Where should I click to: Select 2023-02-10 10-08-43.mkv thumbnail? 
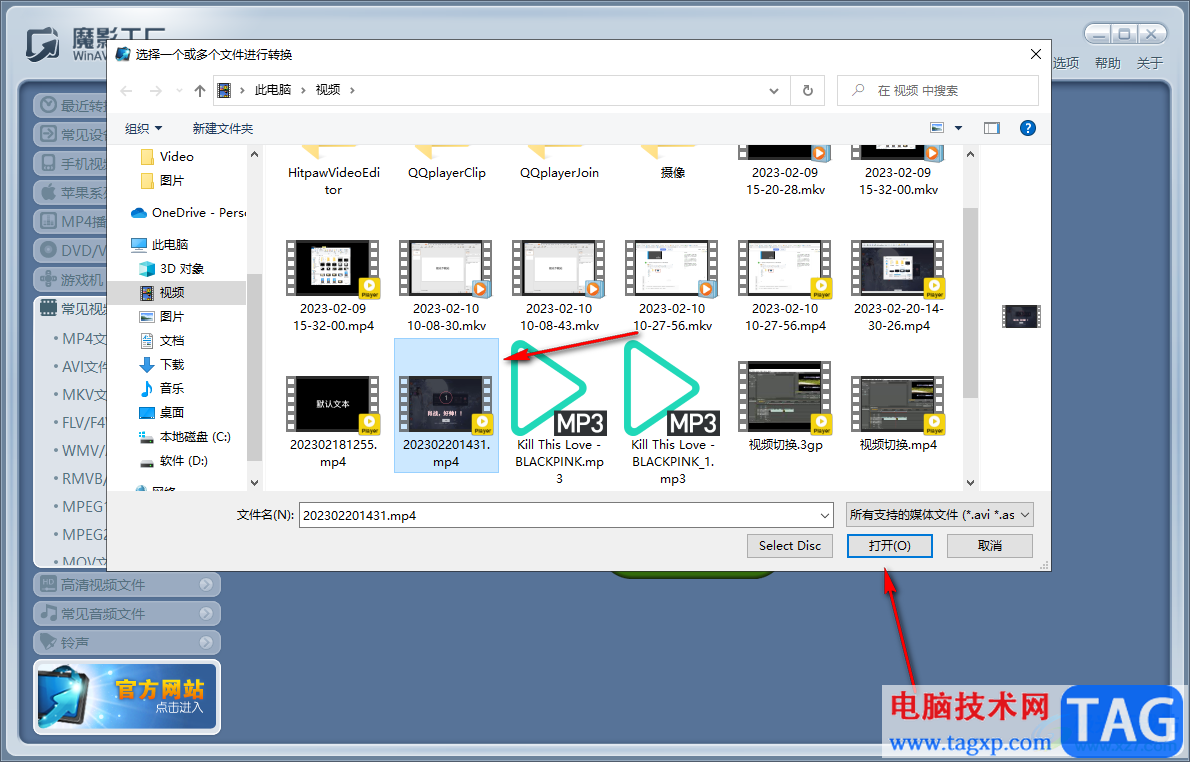click(559, 269)
